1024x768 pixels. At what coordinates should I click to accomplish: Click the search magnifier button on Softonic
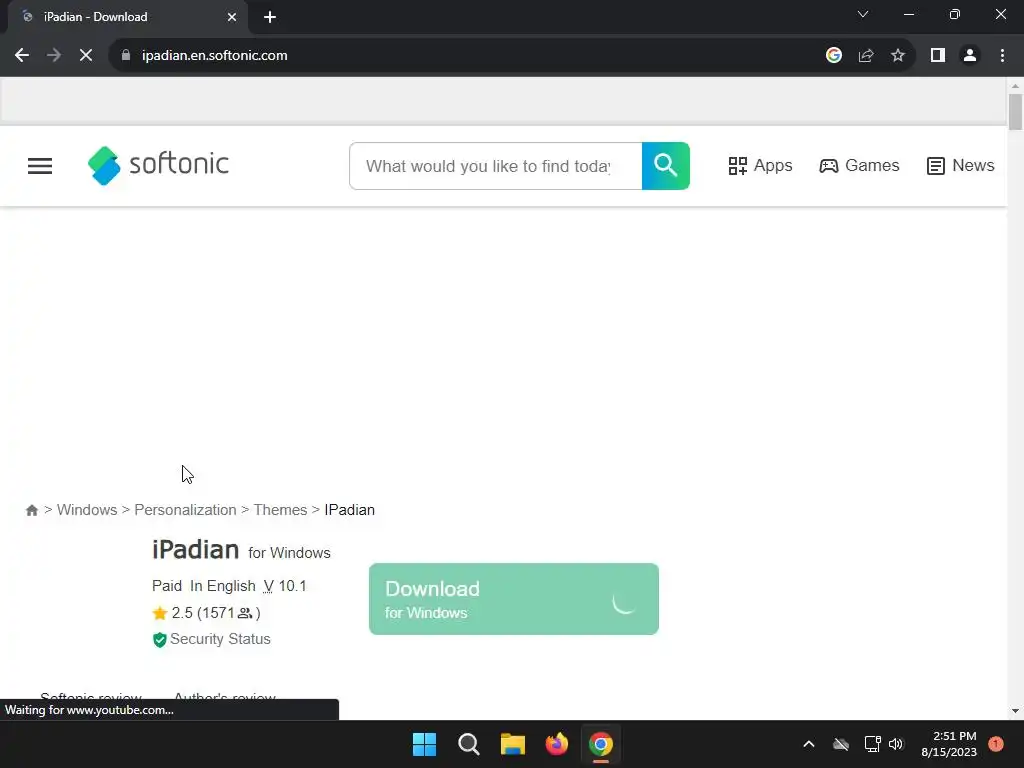click(665, 166)
